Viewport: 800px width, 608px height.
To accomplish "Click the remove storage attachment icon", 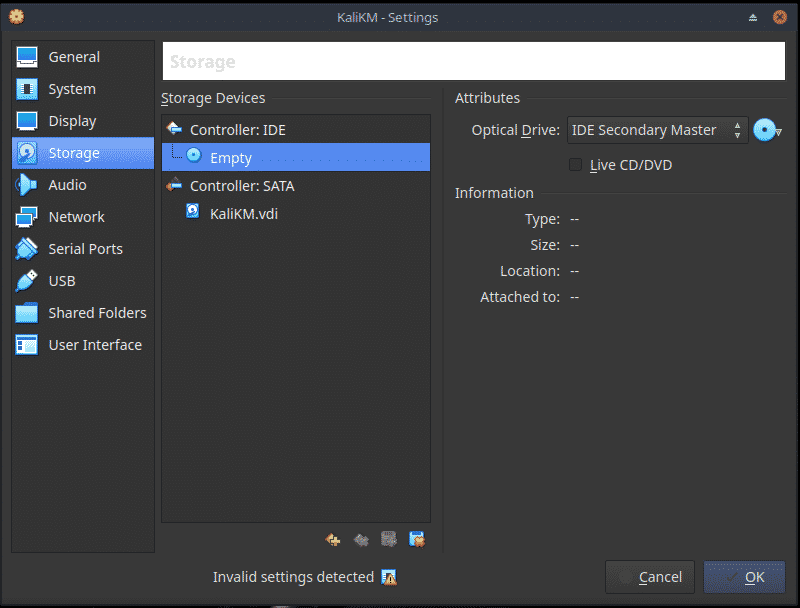I will [418, 540].
